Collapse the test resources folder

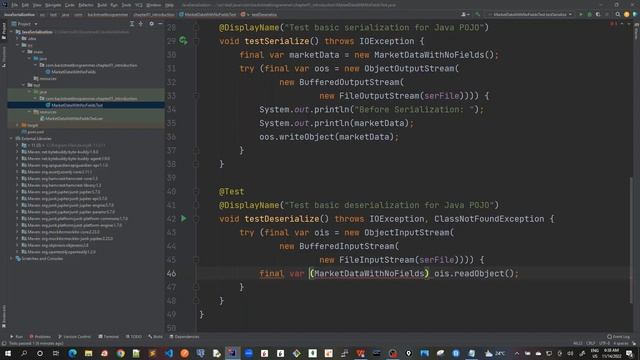click(x=30, y=112)
